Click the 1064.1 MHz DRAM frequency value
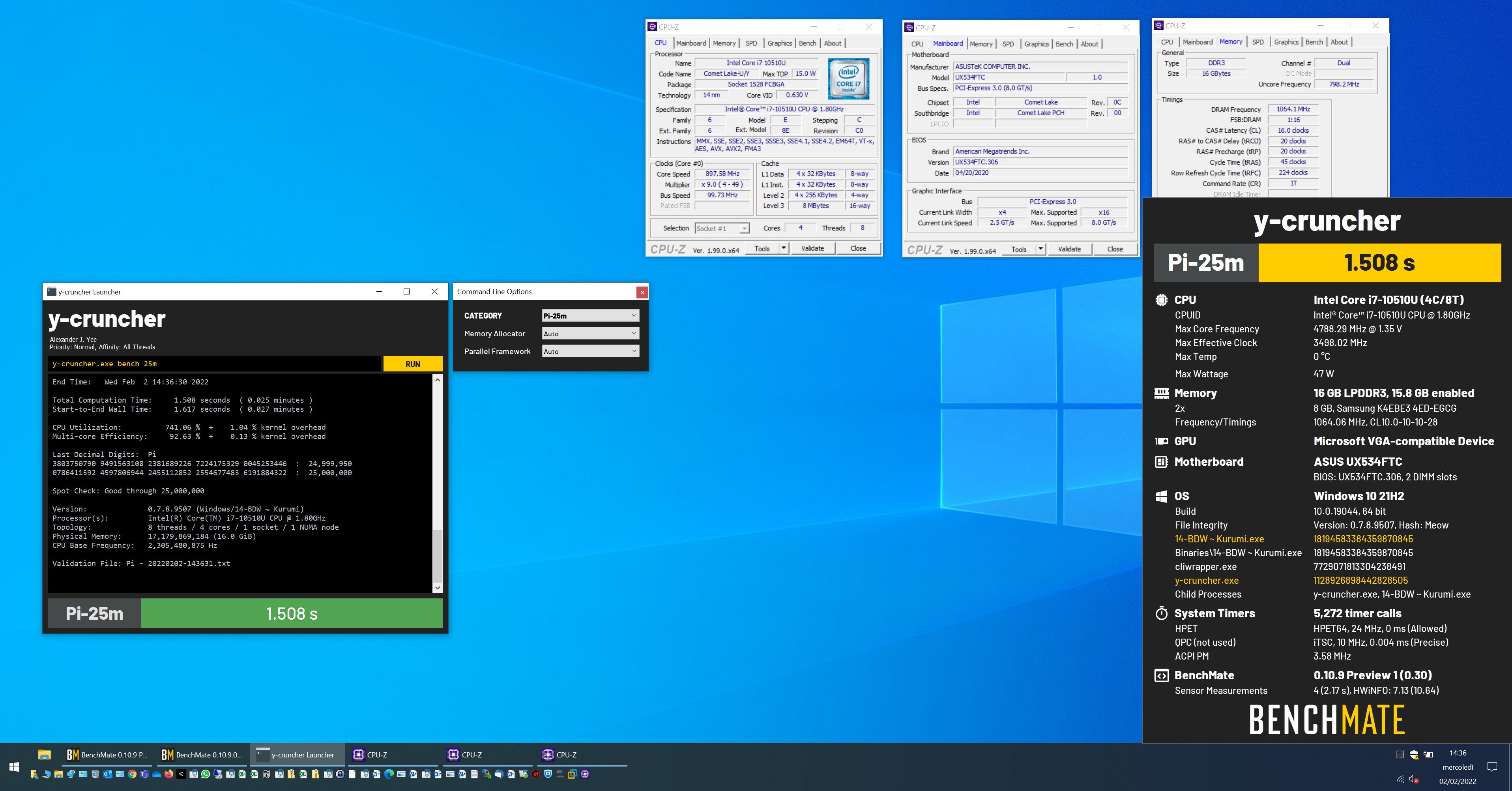This screenshot has height=791, width=1512. click(x=1293, y=109)
